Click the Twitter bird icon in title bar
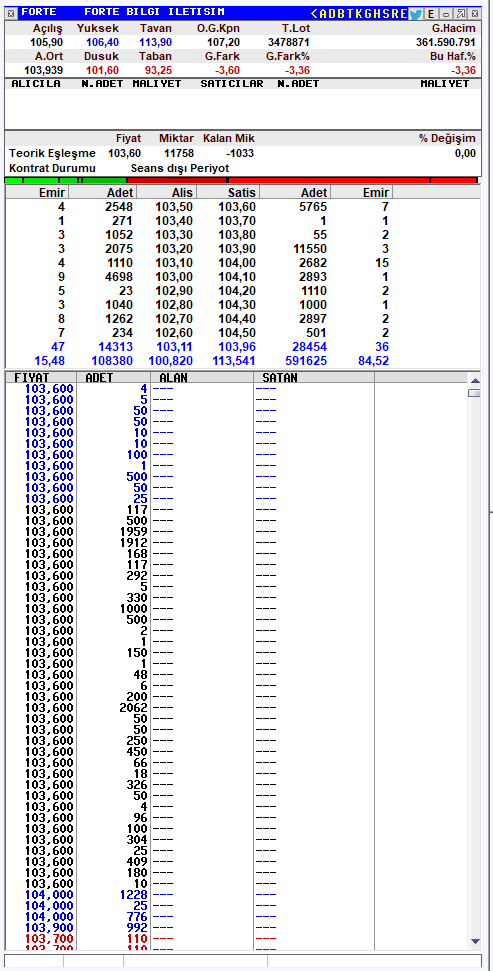Screen dimensions: 493x971 pyautogui.click(x=416, y=14)
